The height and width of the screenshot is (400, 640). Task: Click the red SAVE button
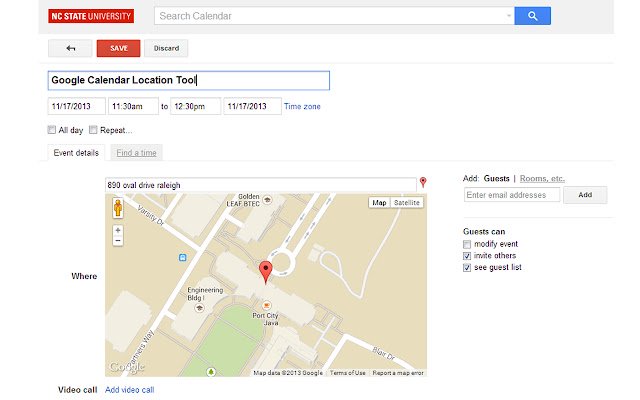[x=118, y=48]
